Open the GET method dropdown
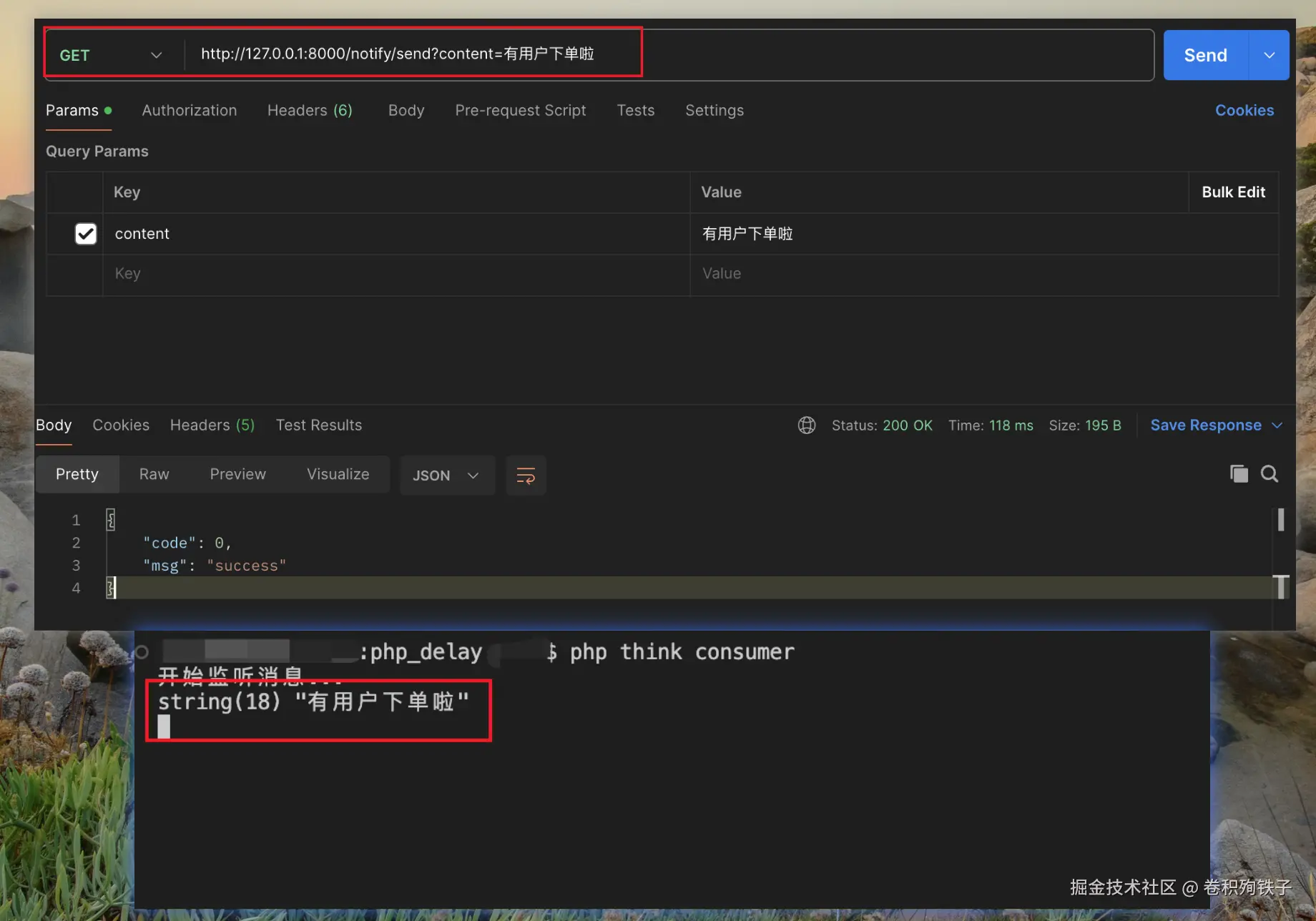Image resolution: width=1316 pixels, height=921 pixels. (x=111, y=55)
